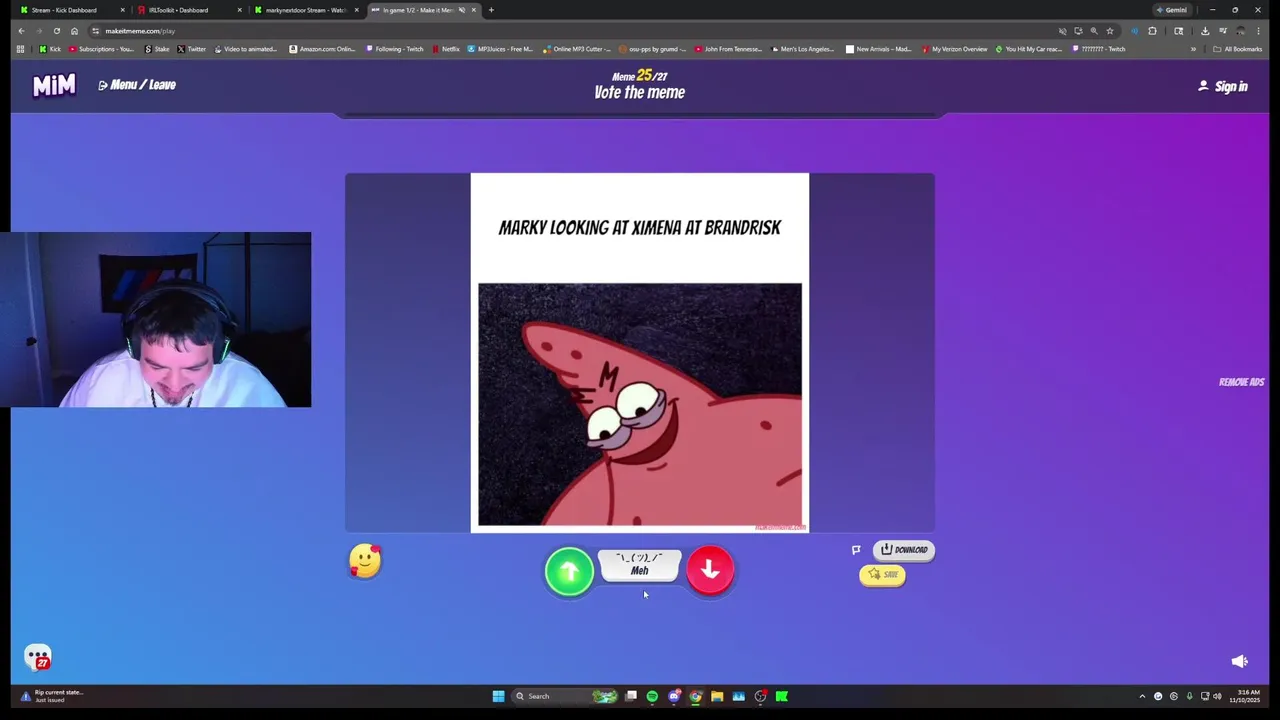1280x720 pixels.
Task: Open the volume control in system tray
Action: (1217, 696)
